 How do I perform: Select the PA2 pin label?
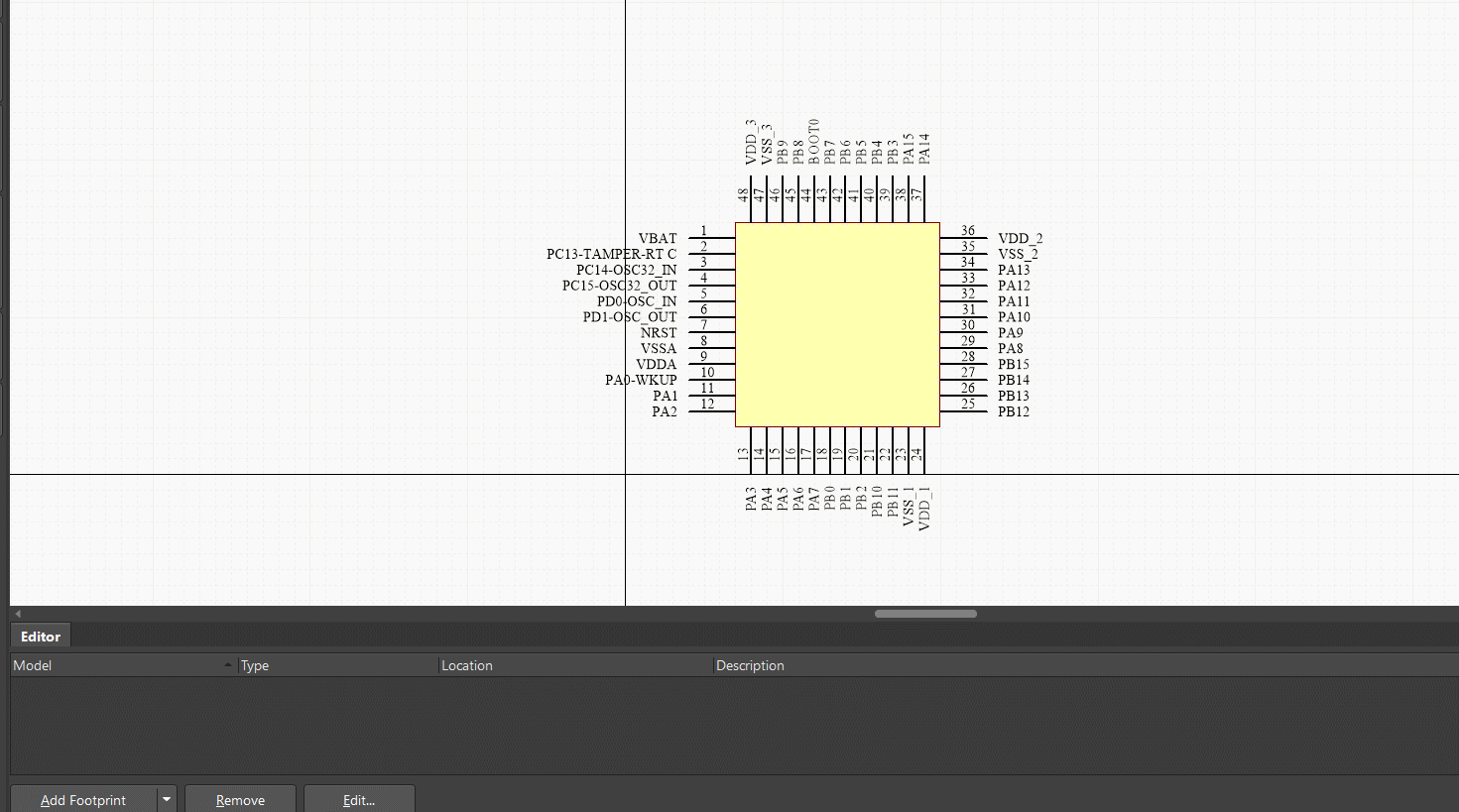click(x=665, y=412)
